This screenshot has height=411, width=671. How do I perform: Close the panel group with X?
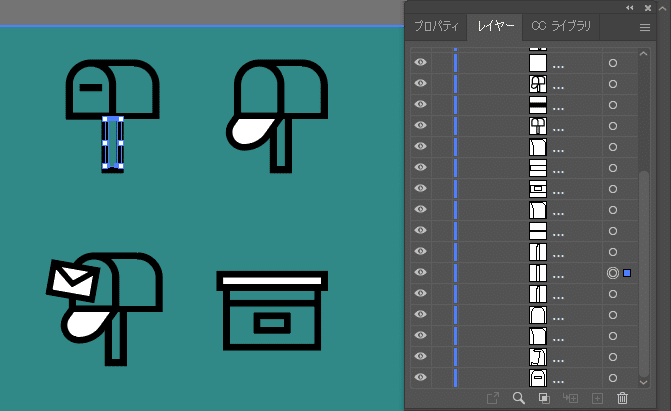click(x=648, y=8)
